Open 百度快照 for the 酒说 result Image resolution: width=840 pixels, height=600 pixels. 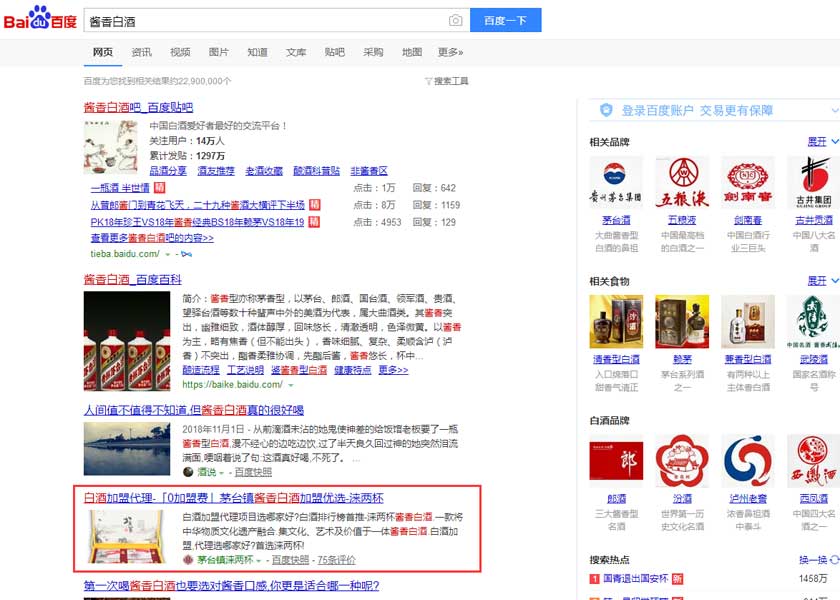click(x=253, y=472)
